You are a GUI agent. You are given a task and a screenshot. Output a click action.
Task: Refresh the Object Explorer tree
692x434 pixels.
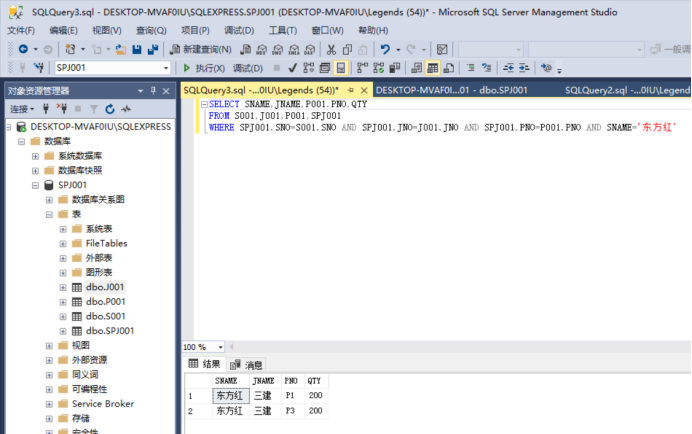click(x=110, y=109)
